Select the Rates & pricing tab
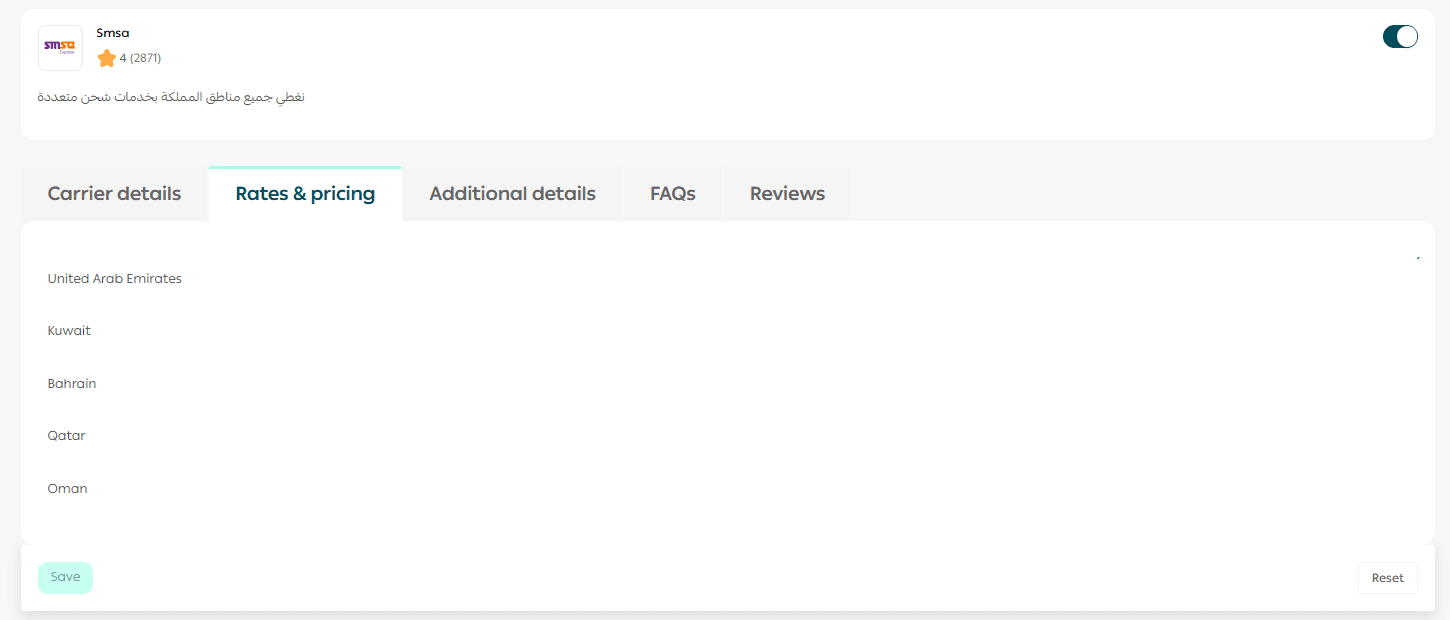The width and height of the screenshot is (1450, 620). [305, 194]
